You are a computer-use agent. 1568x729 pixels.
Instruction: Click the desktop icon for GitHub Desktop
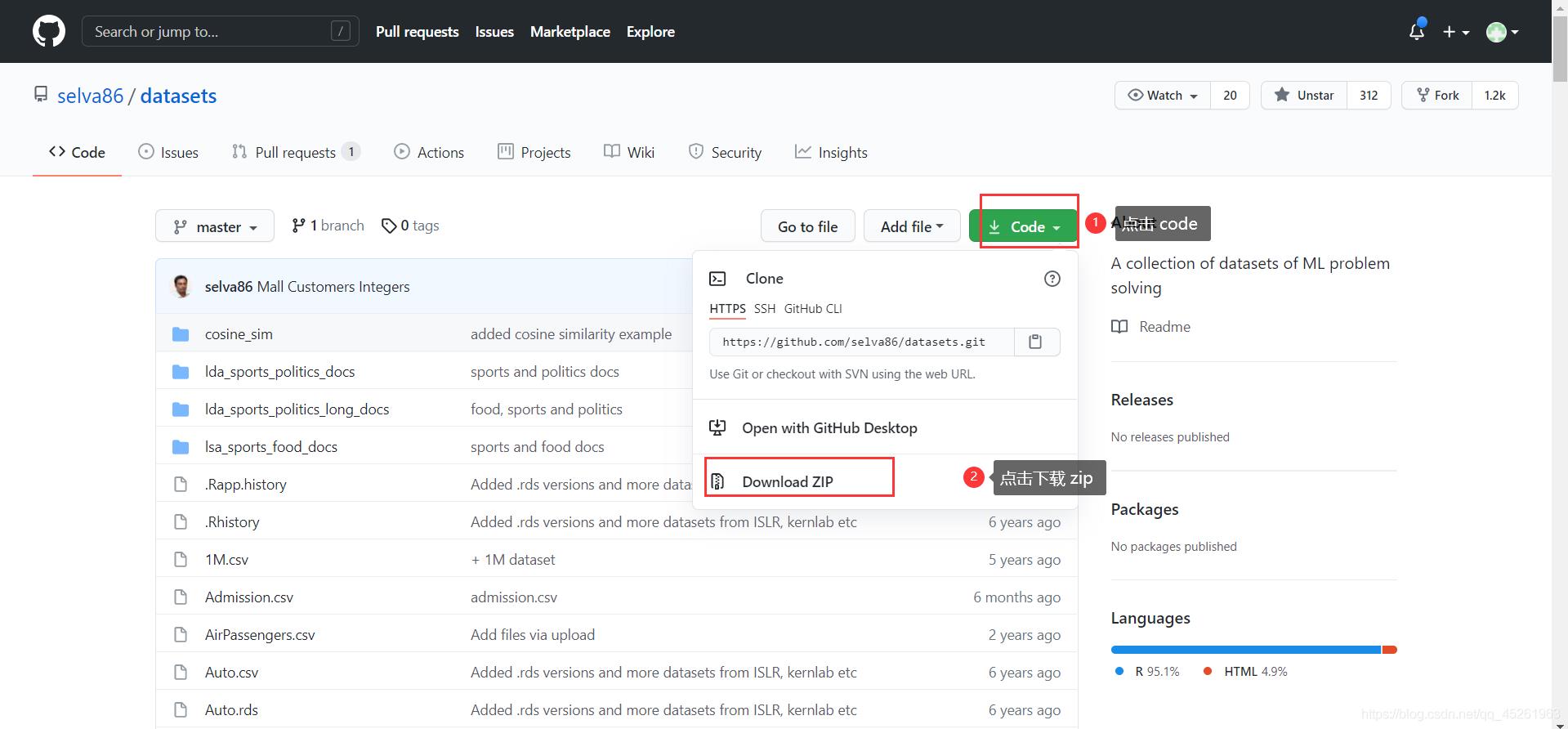(717, 427)
